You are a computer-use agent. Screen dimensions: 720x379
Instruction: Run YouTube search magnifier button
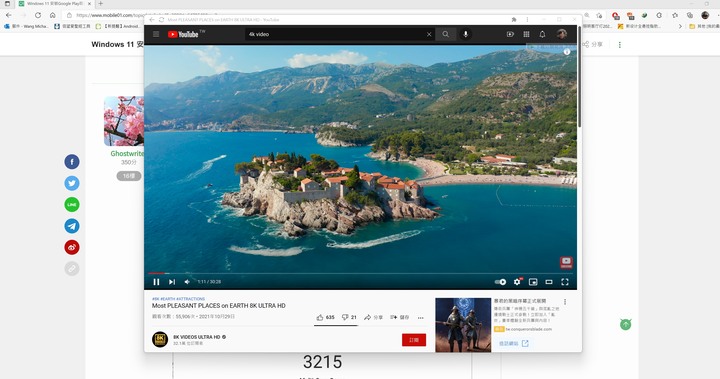tap(445, 34)
